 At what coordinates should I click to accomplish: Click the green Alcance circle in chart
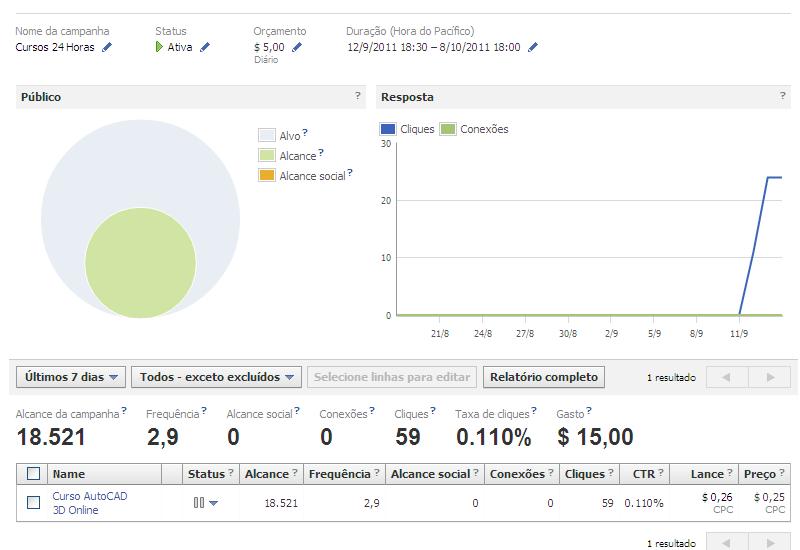pyautogui.click(x=140, y=263)
